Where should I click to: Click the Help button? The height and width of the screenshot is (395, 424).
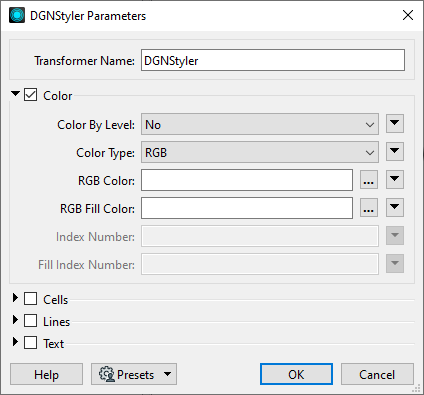(46, 374)
